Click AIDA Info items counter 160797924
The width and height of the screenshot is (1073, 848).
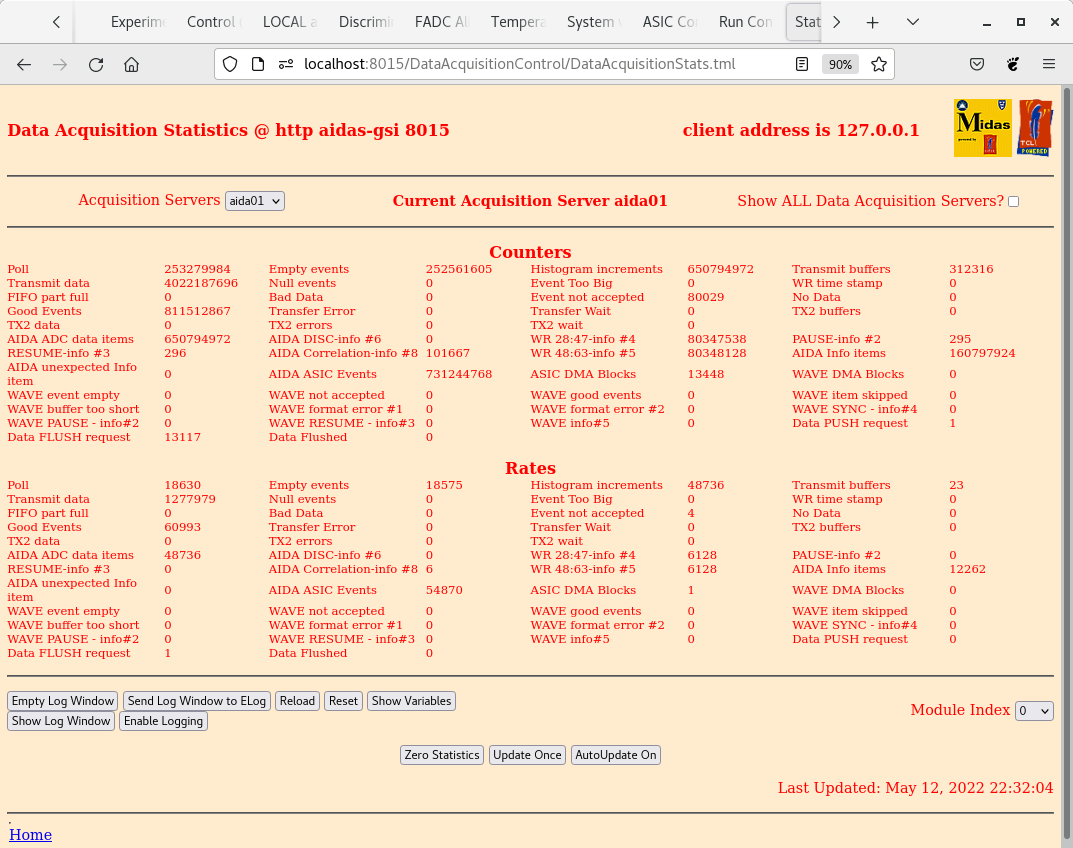pos(982,353)
